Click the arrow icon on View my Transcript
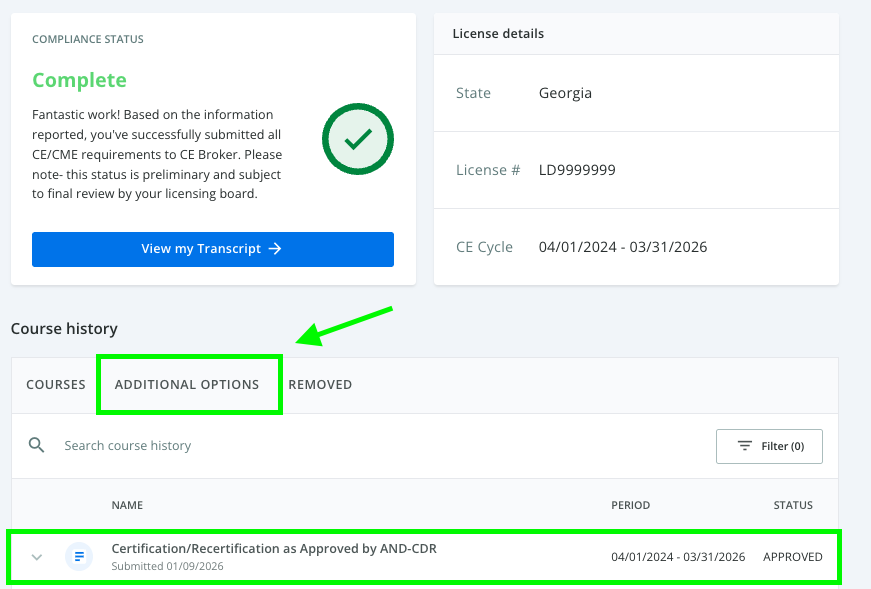 (276, 249)
